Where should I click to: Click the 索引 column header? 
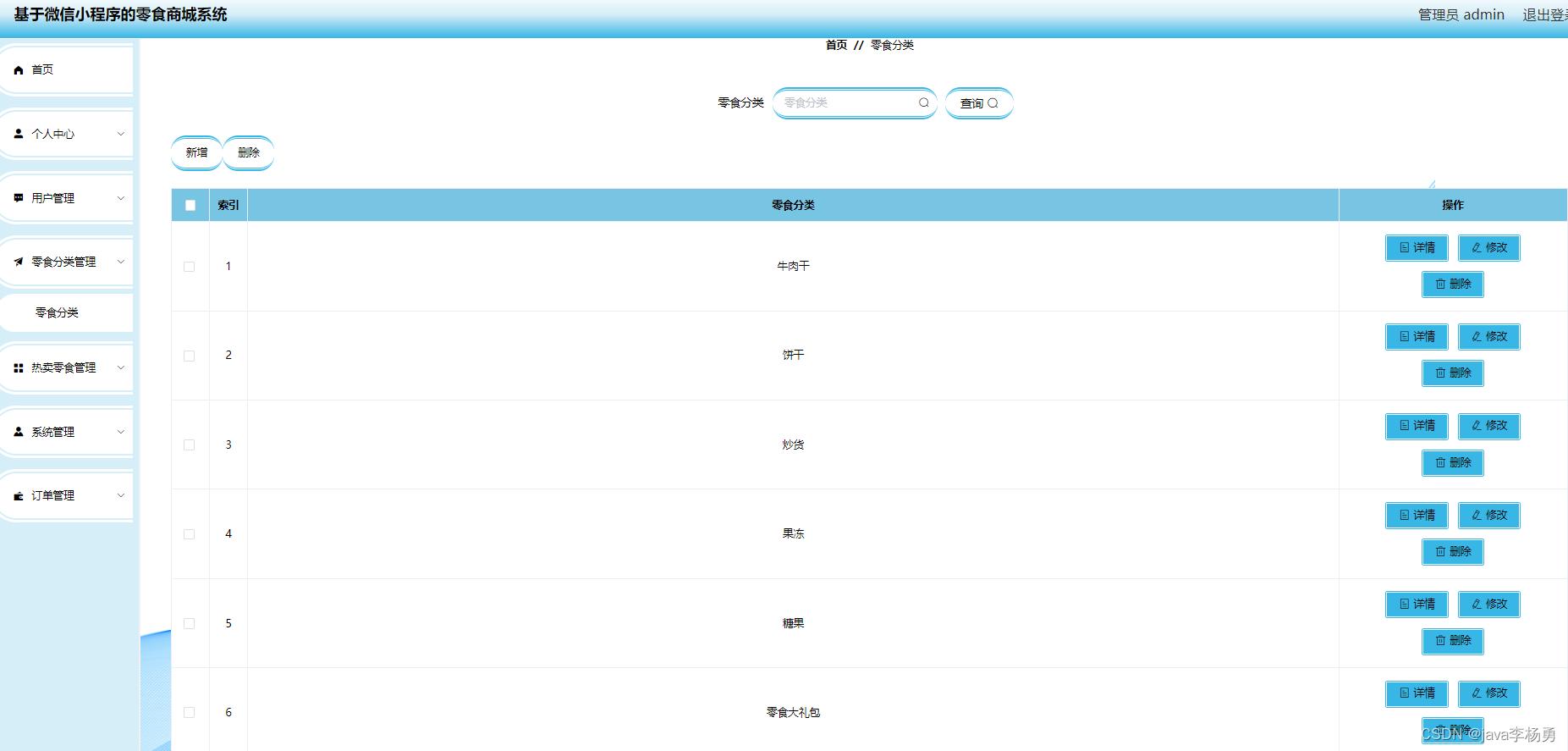click(x=228, y=206)
